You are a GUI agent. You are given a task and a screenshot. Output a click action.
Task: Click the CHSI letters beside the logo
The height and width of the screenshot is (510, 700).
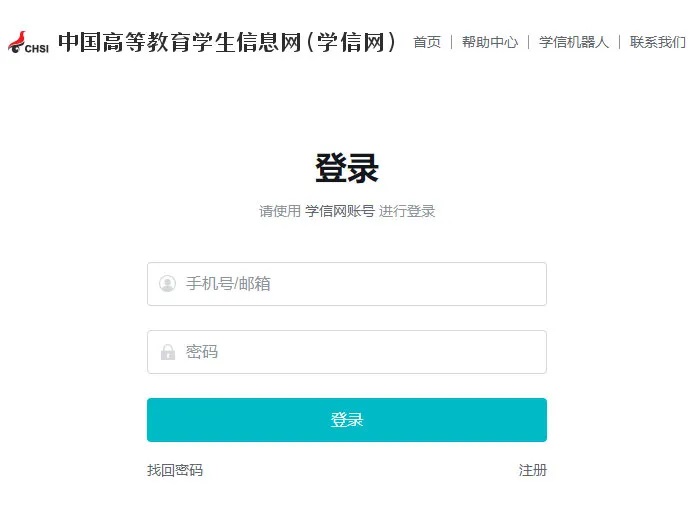[x=37, y=48]
